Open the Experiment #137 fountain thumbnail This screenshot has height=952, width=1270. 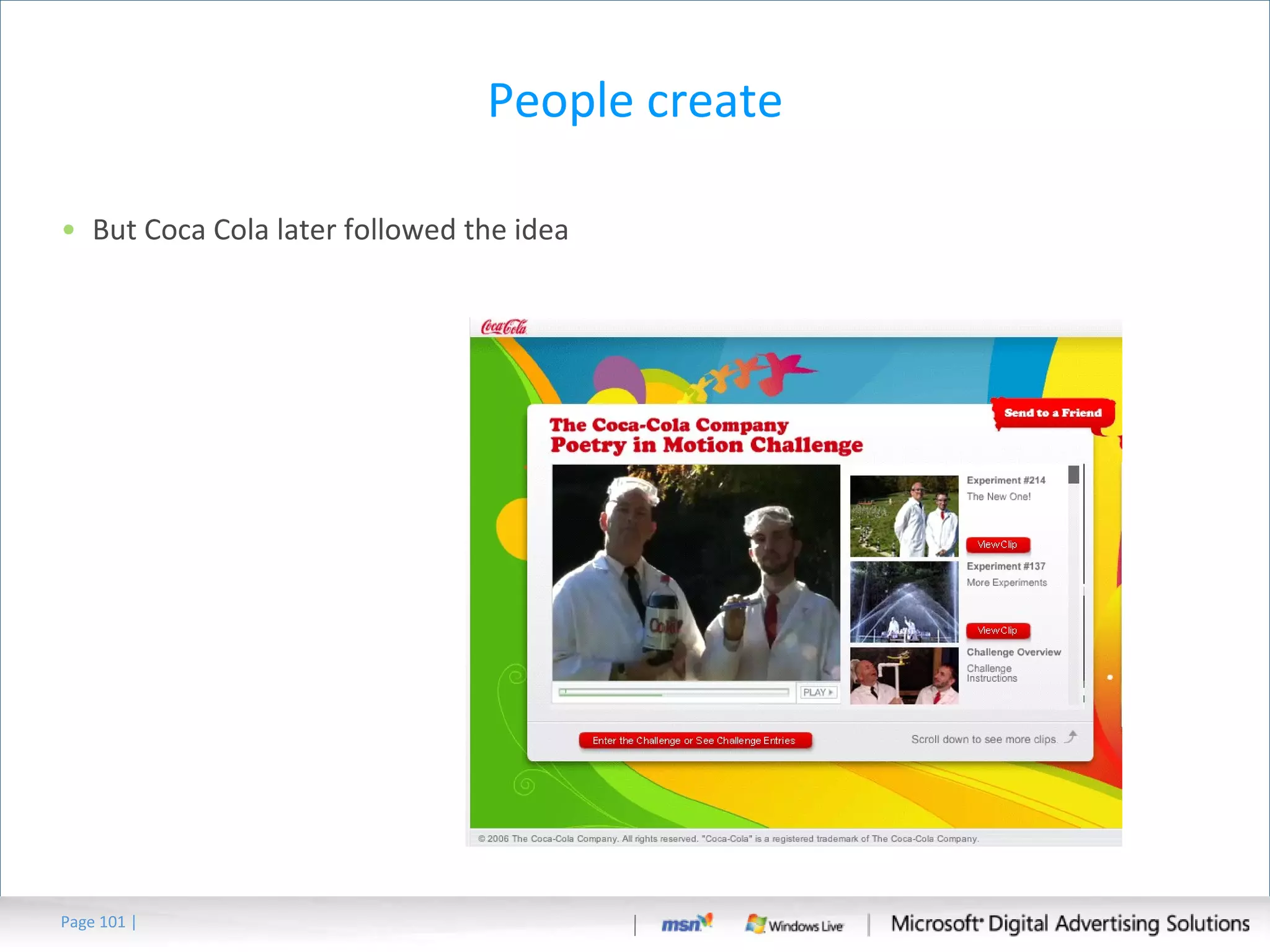[x=904, y=602]
